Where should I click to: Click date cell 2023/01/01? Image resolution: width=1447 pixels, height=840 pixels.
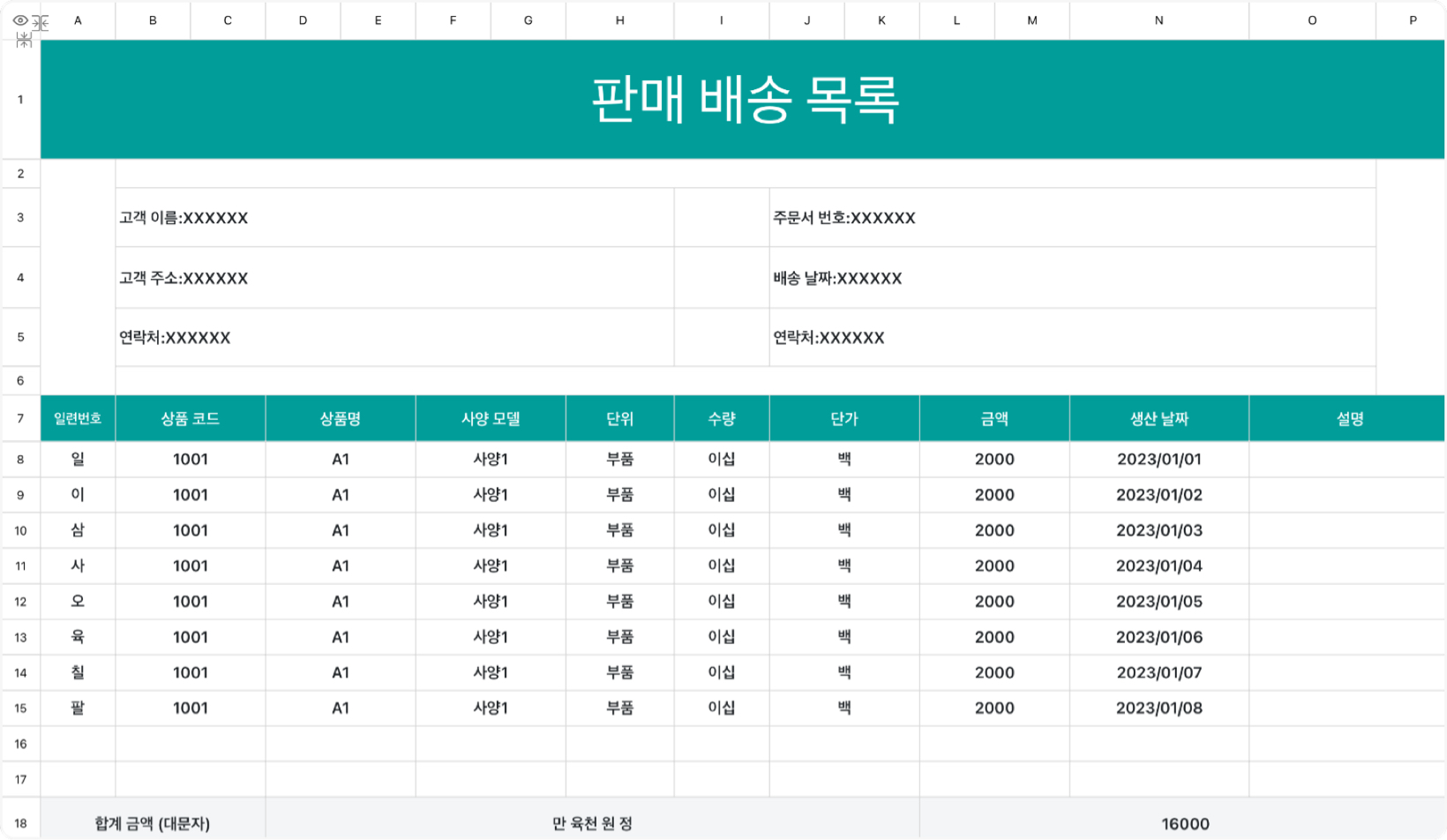[x=1159, y=459]
